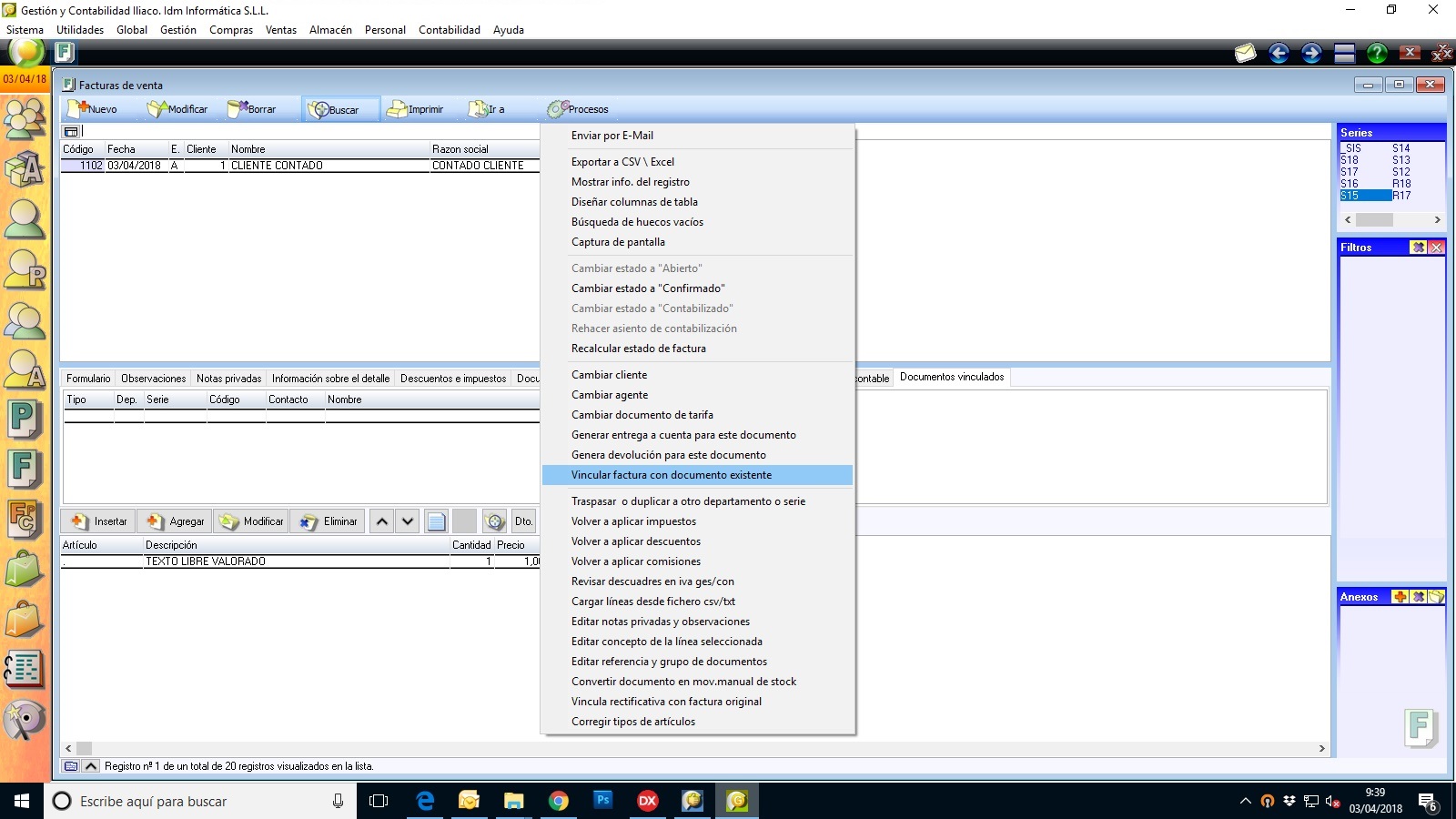
Task: Click the Insertar line button
Action: pos(99,521)
